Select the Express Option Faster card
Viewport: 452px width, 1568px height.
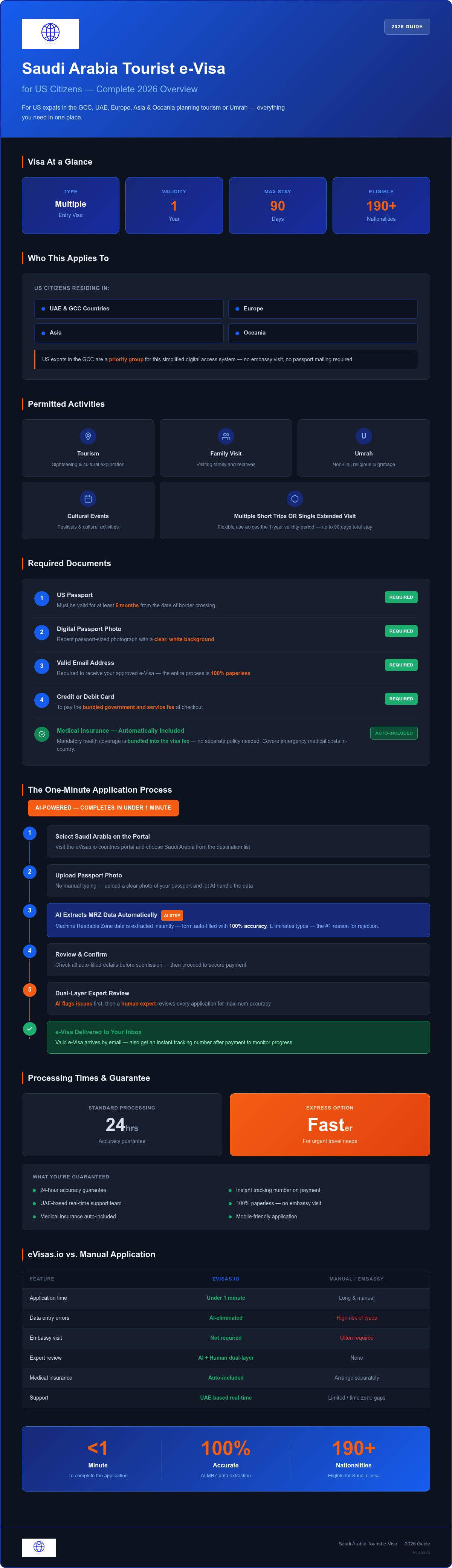[x=330, y=1124]
